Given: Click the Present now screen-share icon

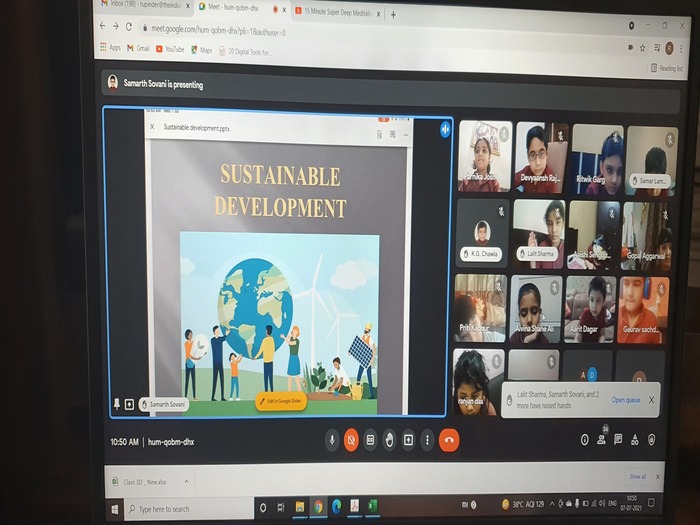Looking at the screenshot, I should tap(408, 440).
